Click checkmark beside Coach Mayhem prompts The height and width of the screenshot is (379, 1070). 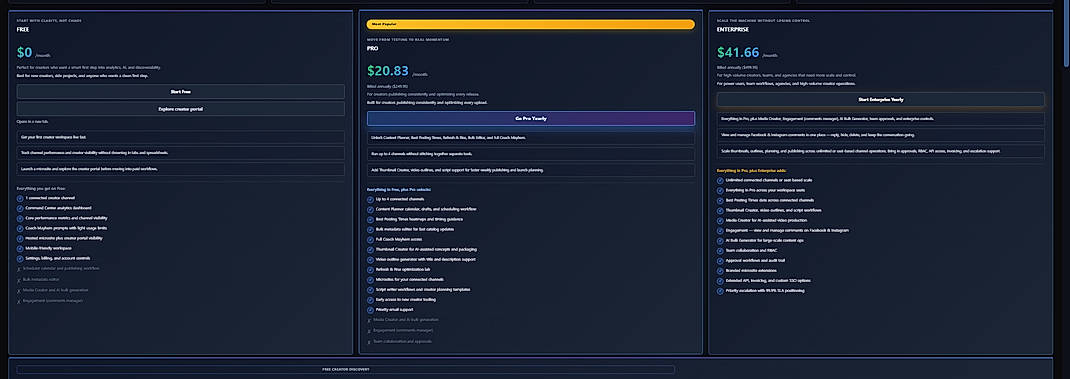[x=20, y=228]
